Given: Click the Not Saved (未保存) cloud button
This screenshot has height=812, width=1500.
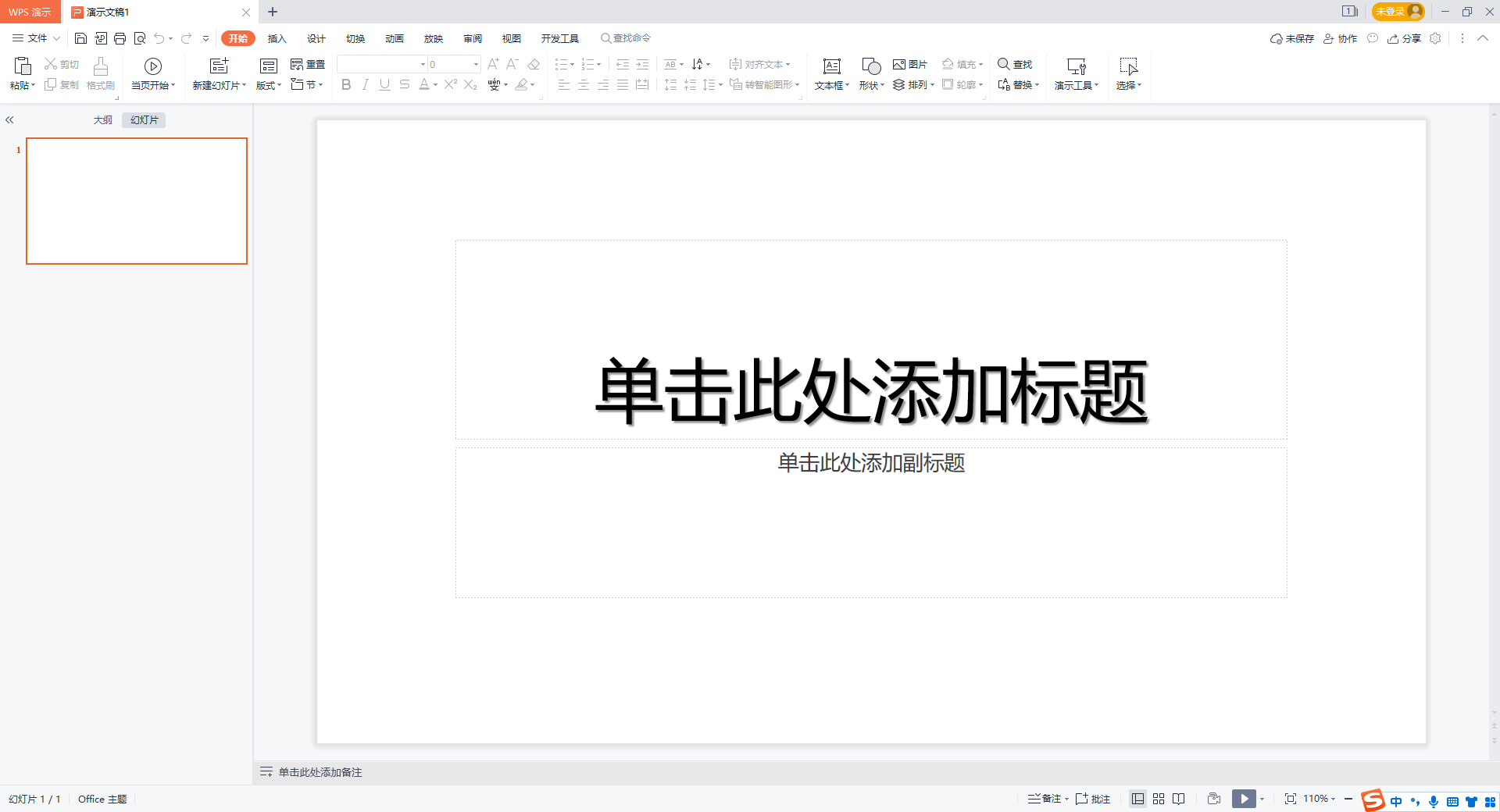Looking at the screenshot, I should click(1292, 38).
